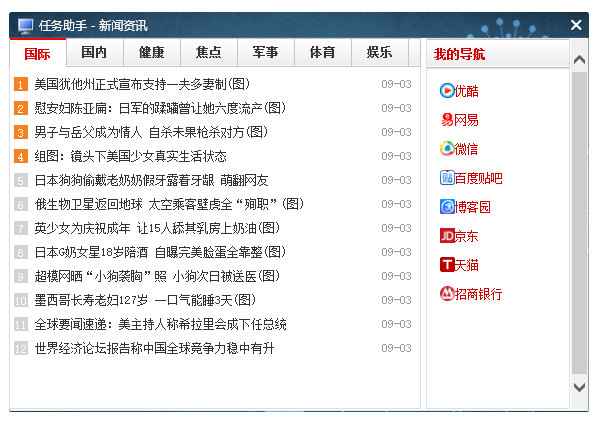Click the orange rank 1 badge
Viewport: 599px width, 421px height.
21,84
